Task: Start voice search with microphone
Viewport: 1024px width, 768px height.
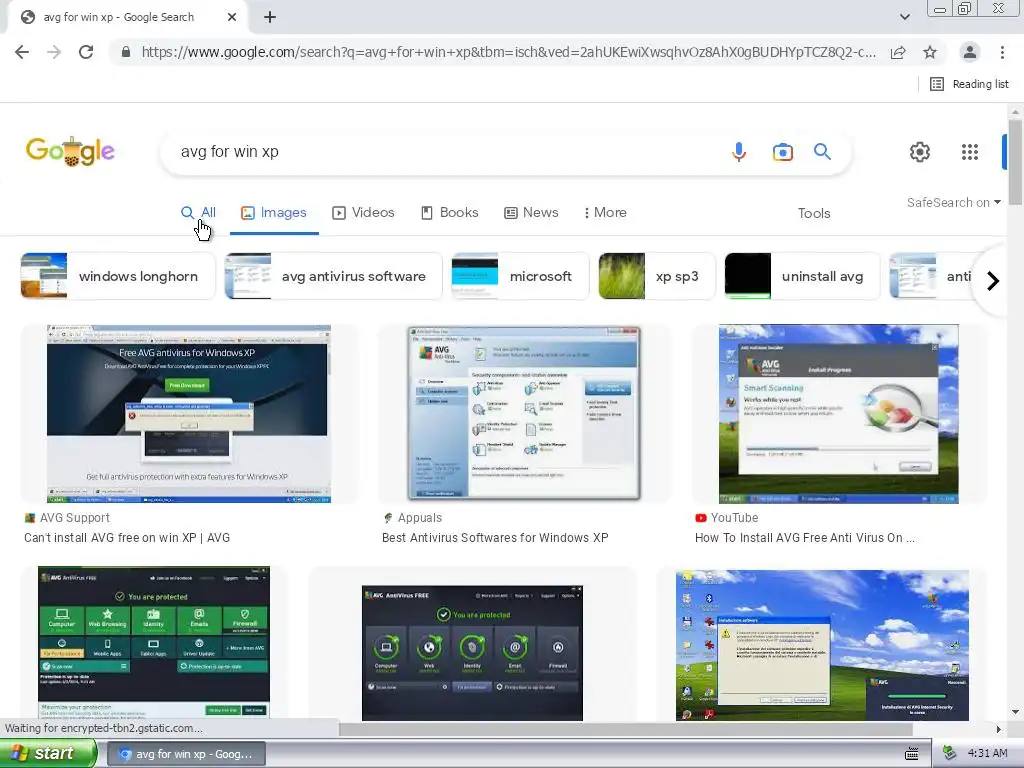Action: (x=739, y=152)
